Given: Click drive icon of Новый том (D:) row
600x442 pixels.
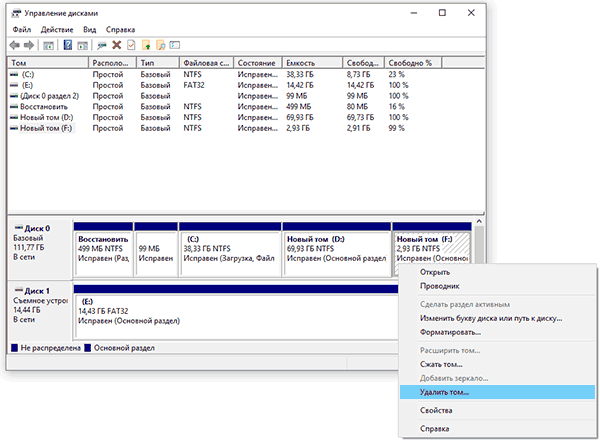Looking at the screenshot, I should click(x=14, y=117).
